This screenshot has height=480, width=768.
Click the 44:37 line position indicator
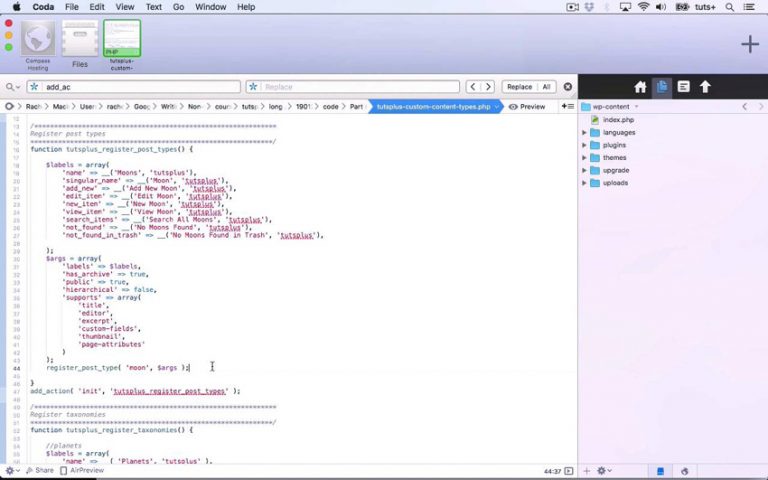[x=552, y=471]
